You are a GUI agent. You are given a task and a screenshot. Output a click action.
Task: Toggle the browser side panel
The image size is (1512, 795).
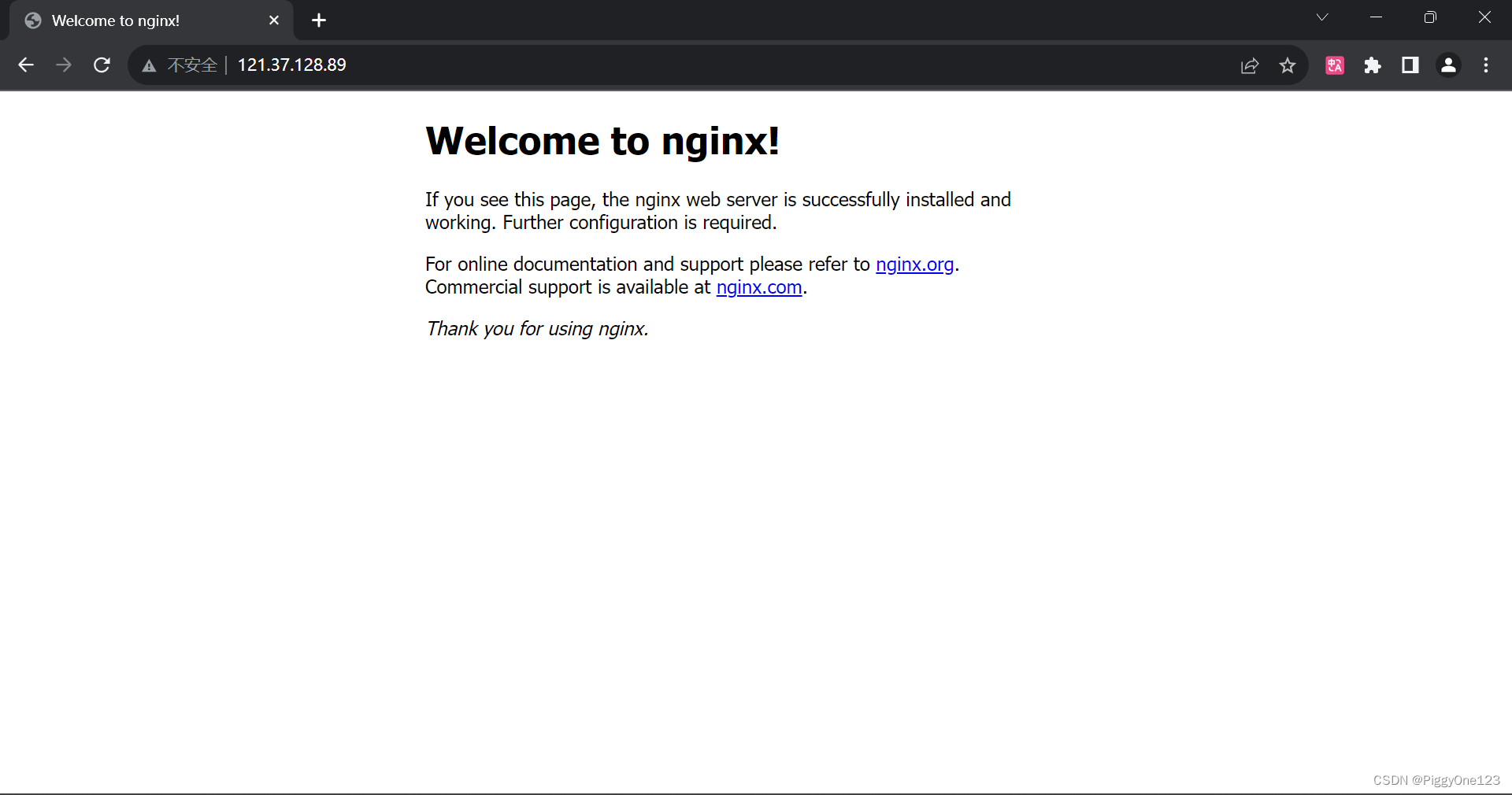click(x=1410, y=65)
